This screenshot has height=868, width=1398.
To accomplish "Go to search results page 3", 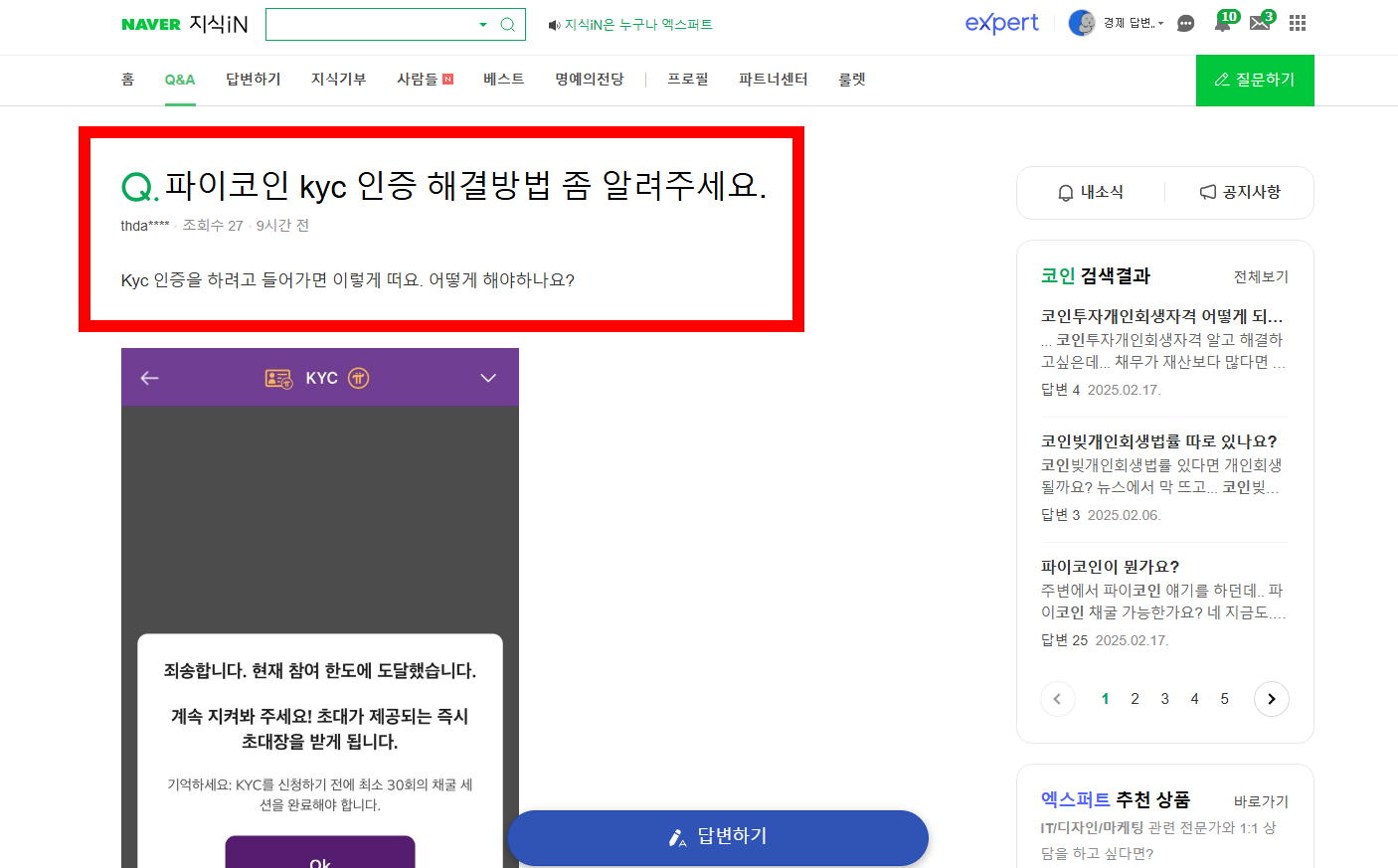I will click(1164, 699).
